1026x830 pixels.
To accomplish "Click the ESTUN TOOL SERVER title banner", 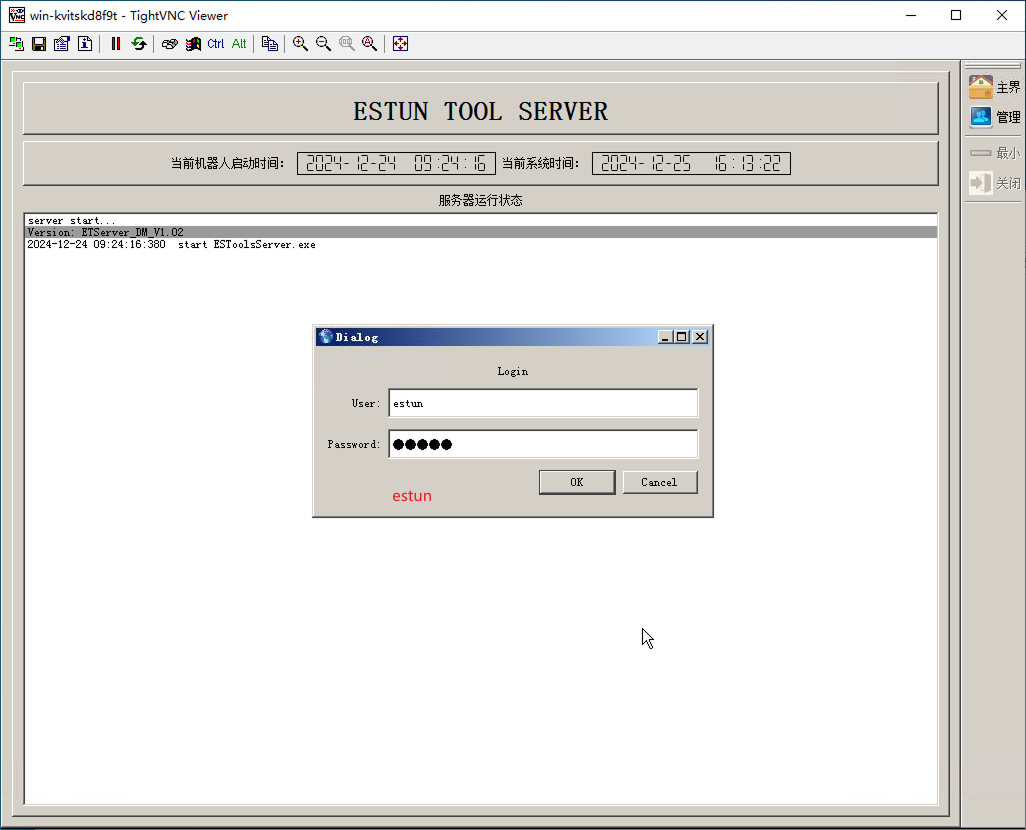I will (x=481, y=111).
